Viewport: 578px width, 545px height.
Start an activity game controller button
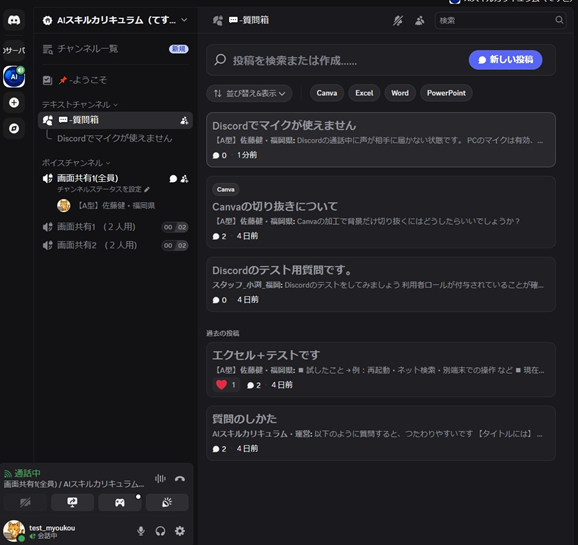pyautogui.click(x=120, y=503)
